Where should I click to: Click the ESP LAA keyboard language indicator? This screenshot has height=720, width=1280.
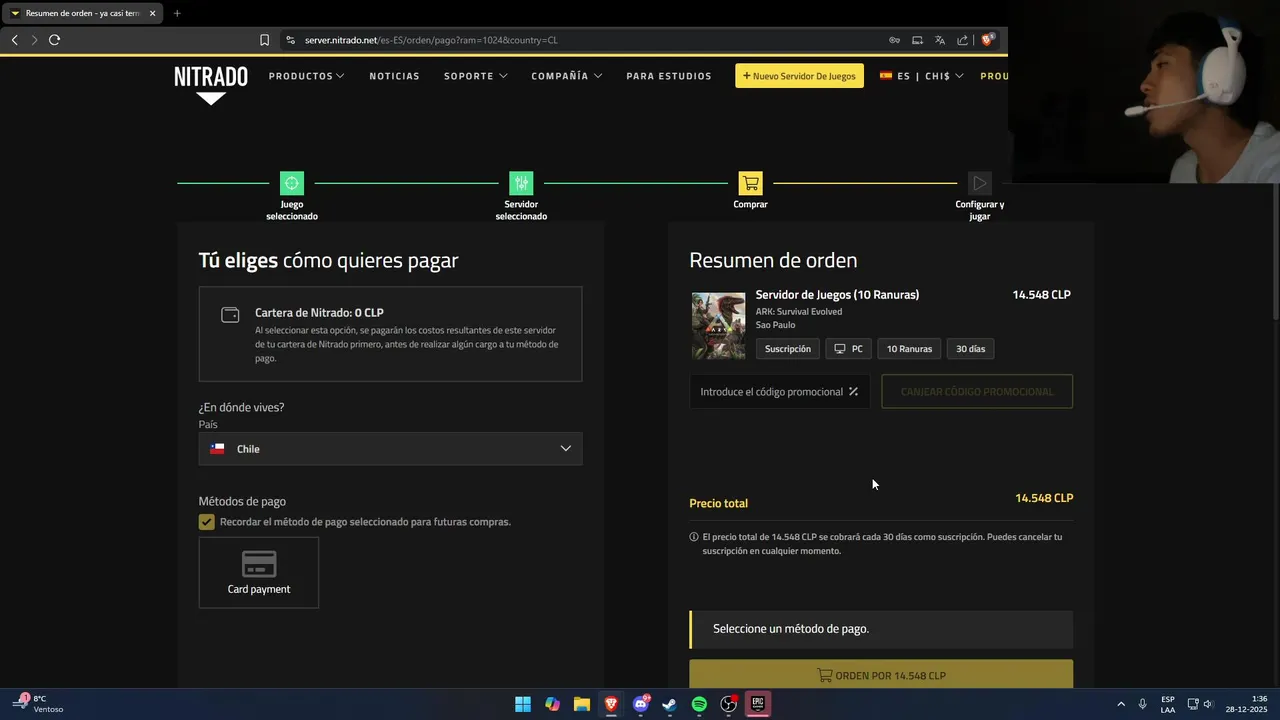[x=1168, y=704]
